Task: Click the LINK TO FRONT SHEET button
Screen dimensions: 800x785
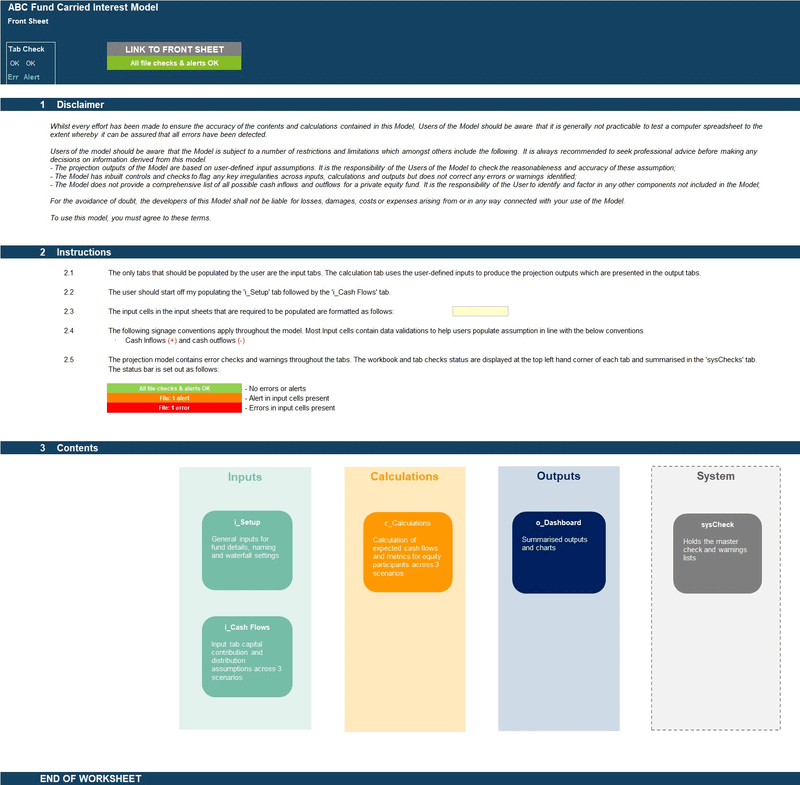Action: coord(174,49)
